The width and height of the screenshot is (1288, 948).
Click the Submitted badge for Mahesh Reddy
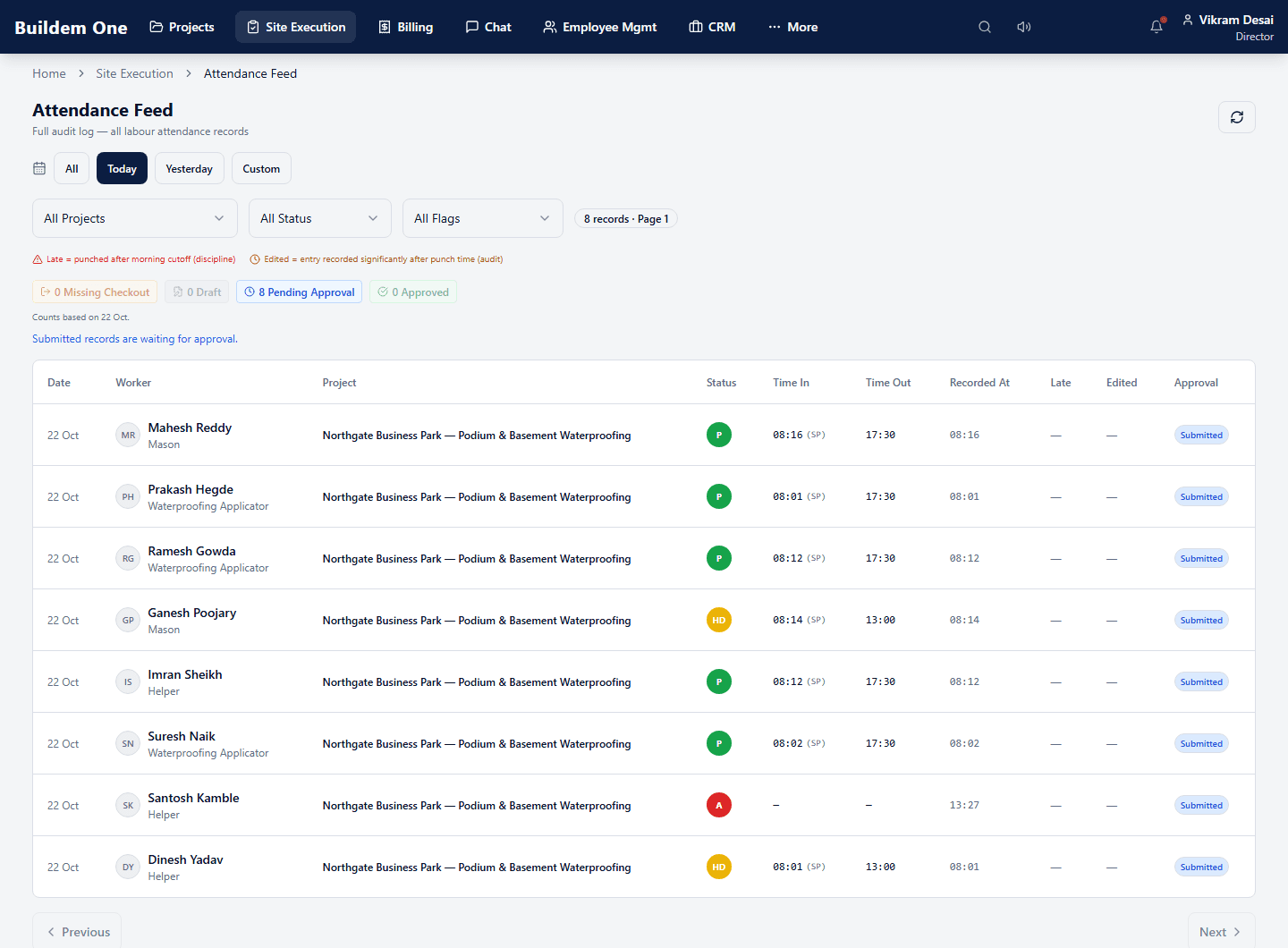tap(1201, 435)
